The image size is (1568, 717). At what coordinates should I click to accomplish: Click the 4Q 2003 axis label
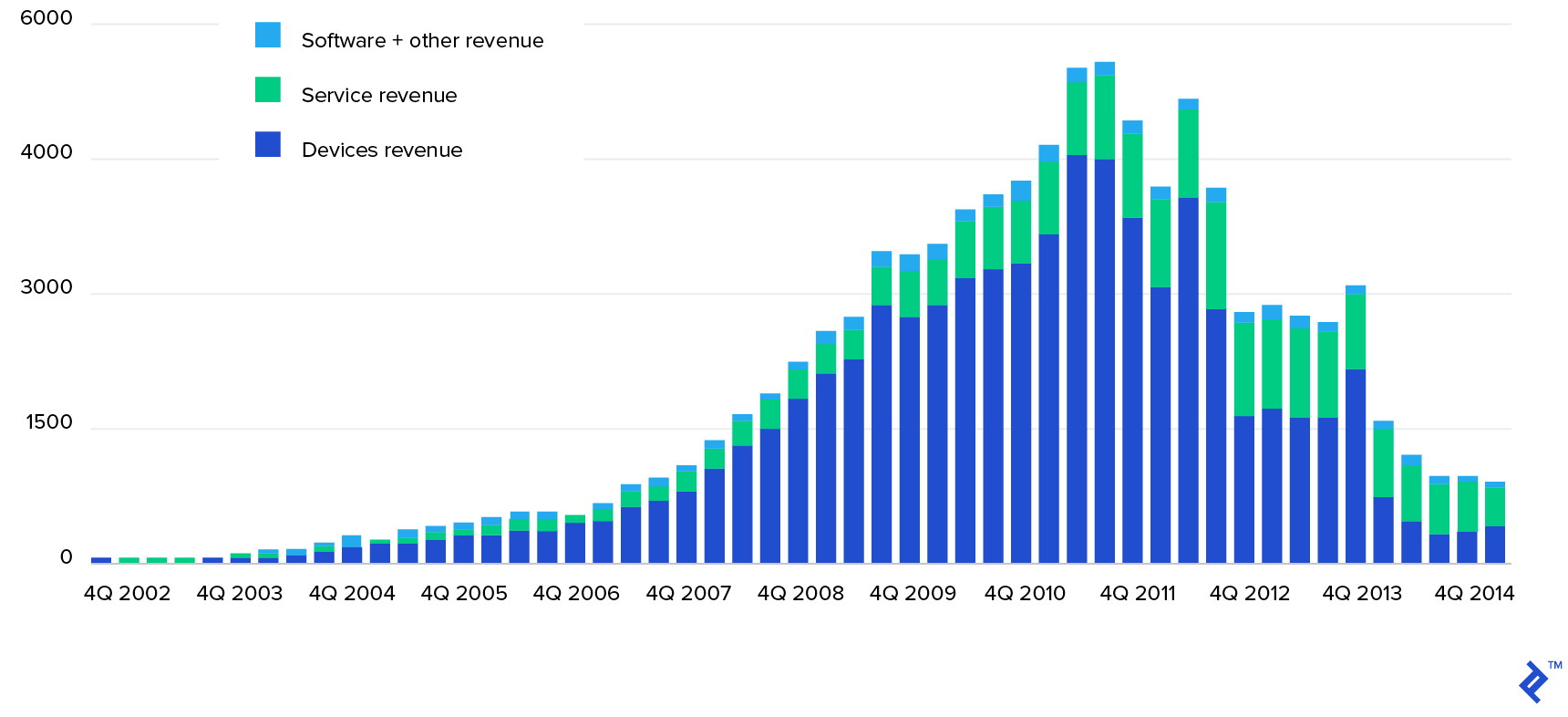click(x=240, y=593)
